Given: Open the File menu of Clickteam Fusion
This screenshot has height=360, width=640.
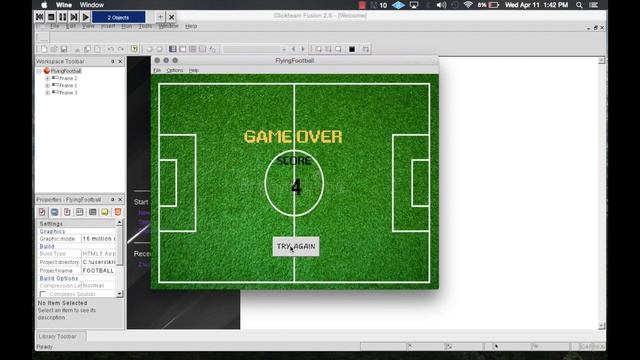Looking at the screenshot, I should (55, 26).
